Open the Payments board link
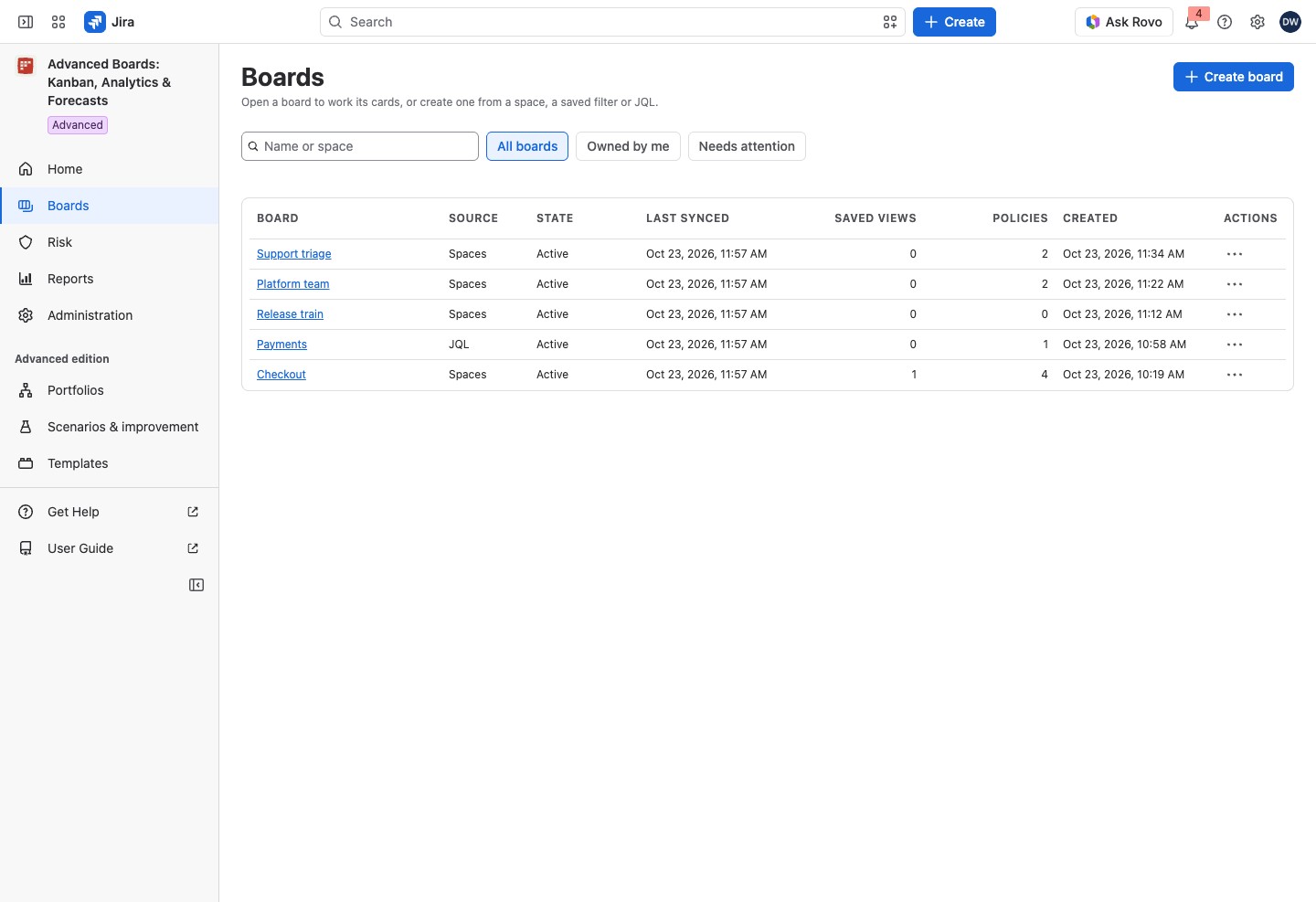The height and width of the screenshot is (902, 1316). (x=281, y=345)
